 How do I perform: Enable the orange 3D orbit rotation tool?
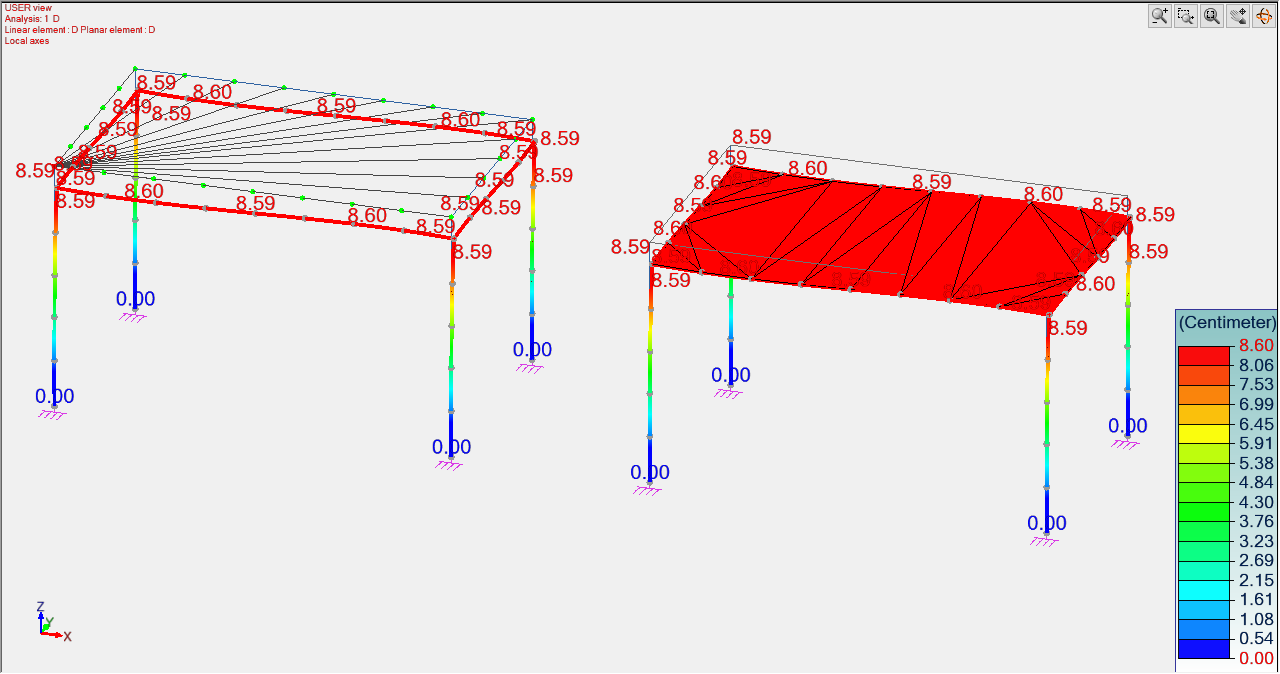coord(1264,15)
